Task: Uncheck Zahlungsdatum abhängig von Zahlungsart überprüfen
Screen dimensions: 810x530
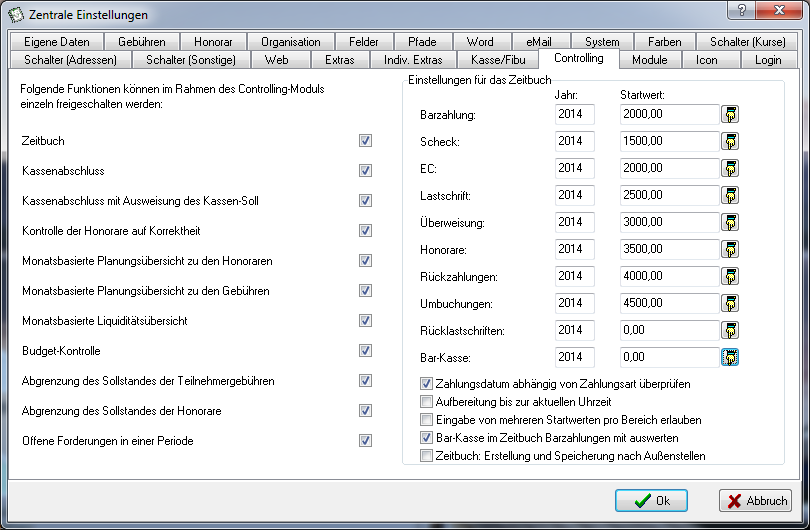Action: coord(426,383)
